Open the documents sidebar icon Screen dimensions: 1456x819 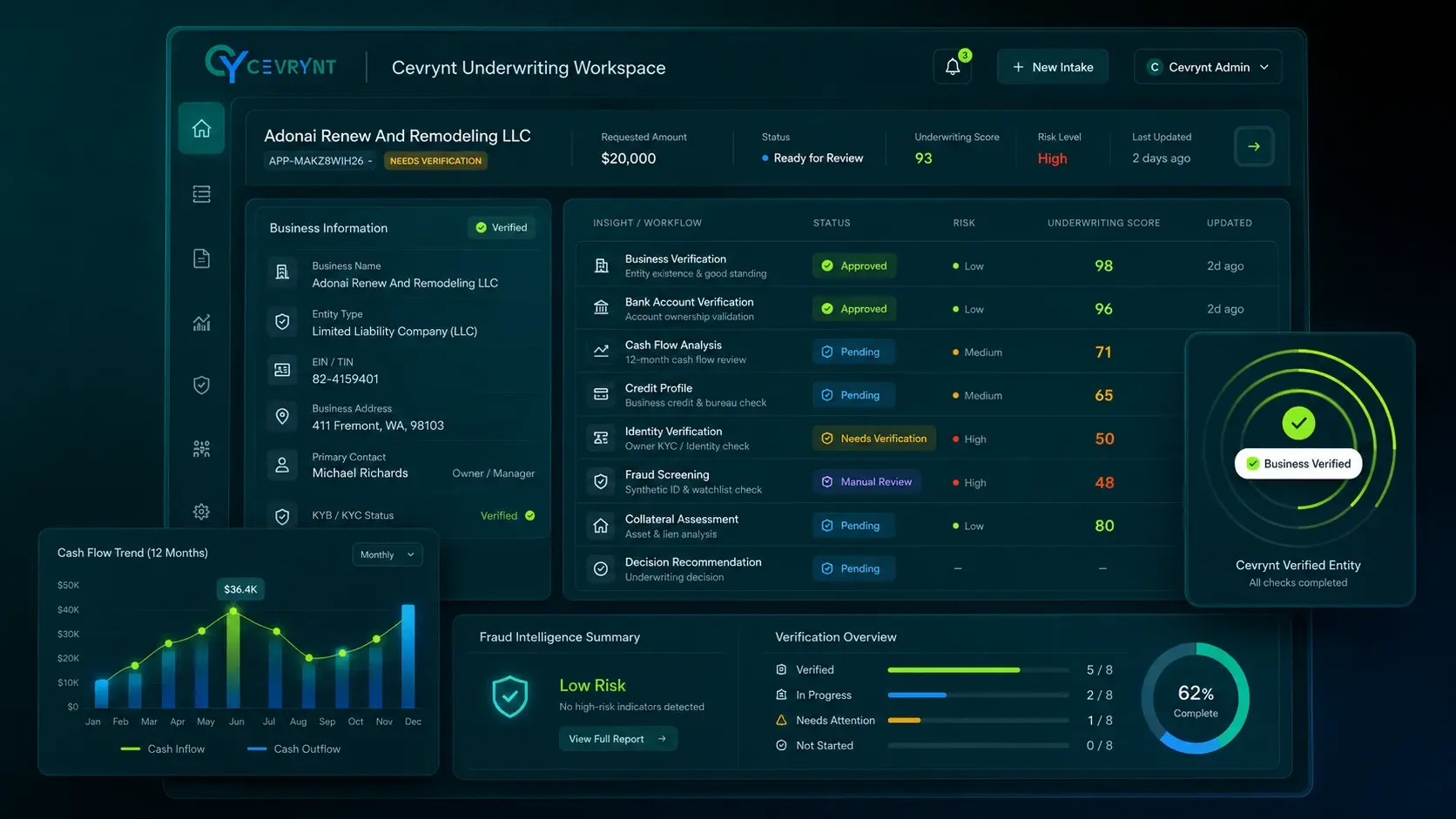201,258
